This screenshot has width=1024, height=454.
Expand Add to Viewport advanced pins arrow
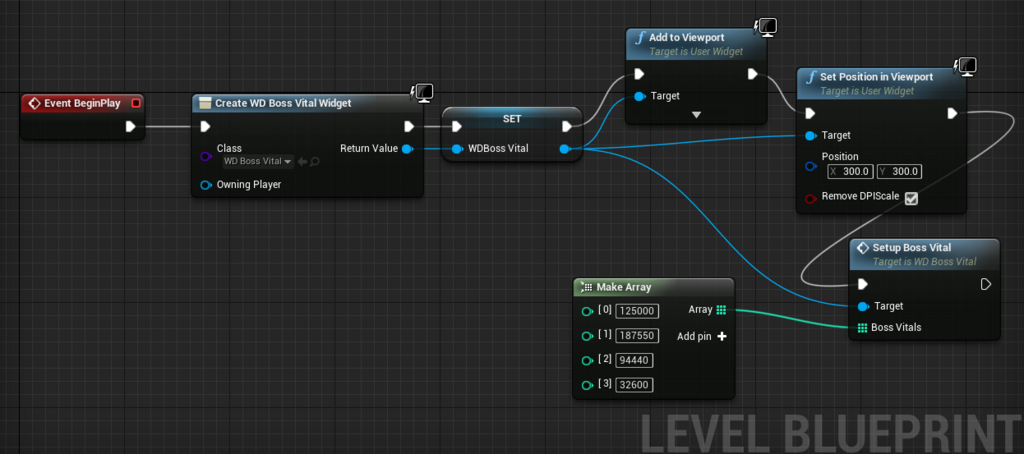pos(696,115)
